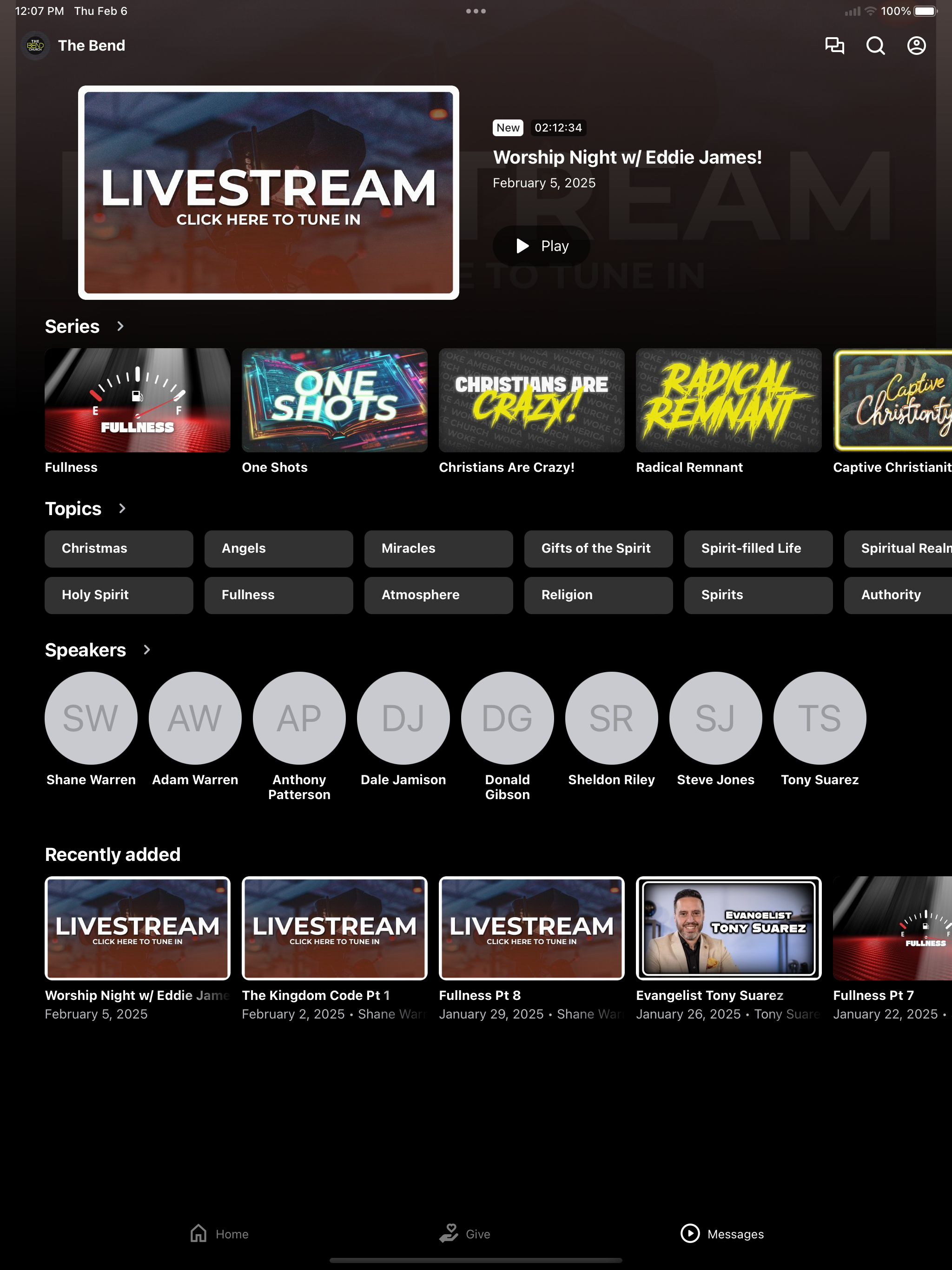Open the featured Livestream thumbnail

269,192
